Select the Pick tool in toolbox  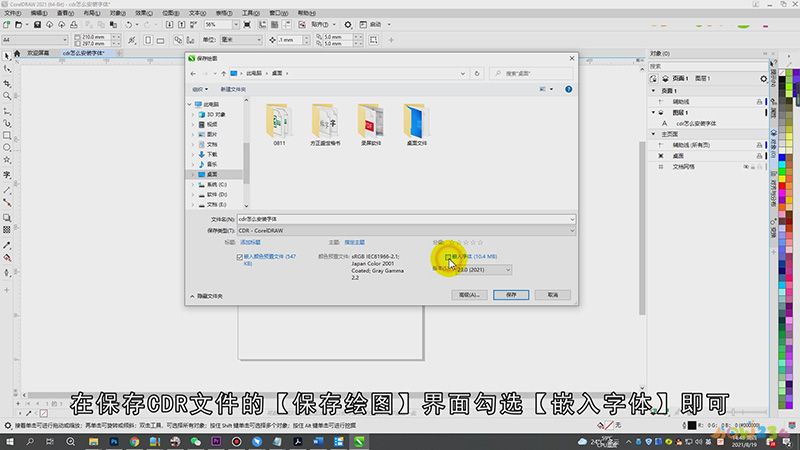(7, 57)
